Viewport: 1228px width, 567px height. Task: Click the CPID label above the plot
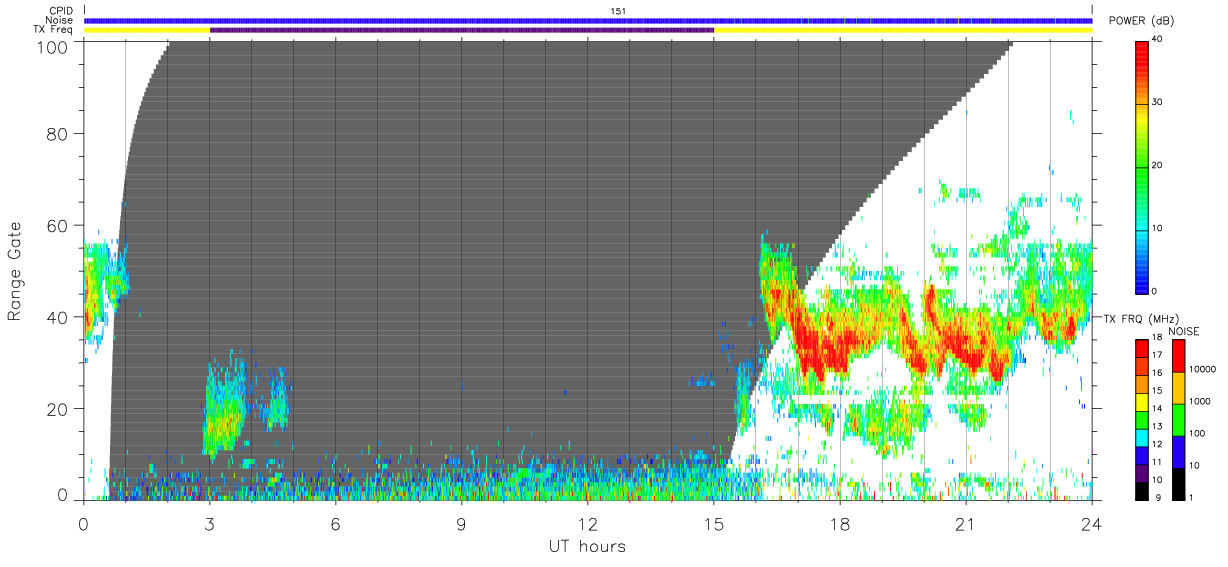[x=61, y=11]
